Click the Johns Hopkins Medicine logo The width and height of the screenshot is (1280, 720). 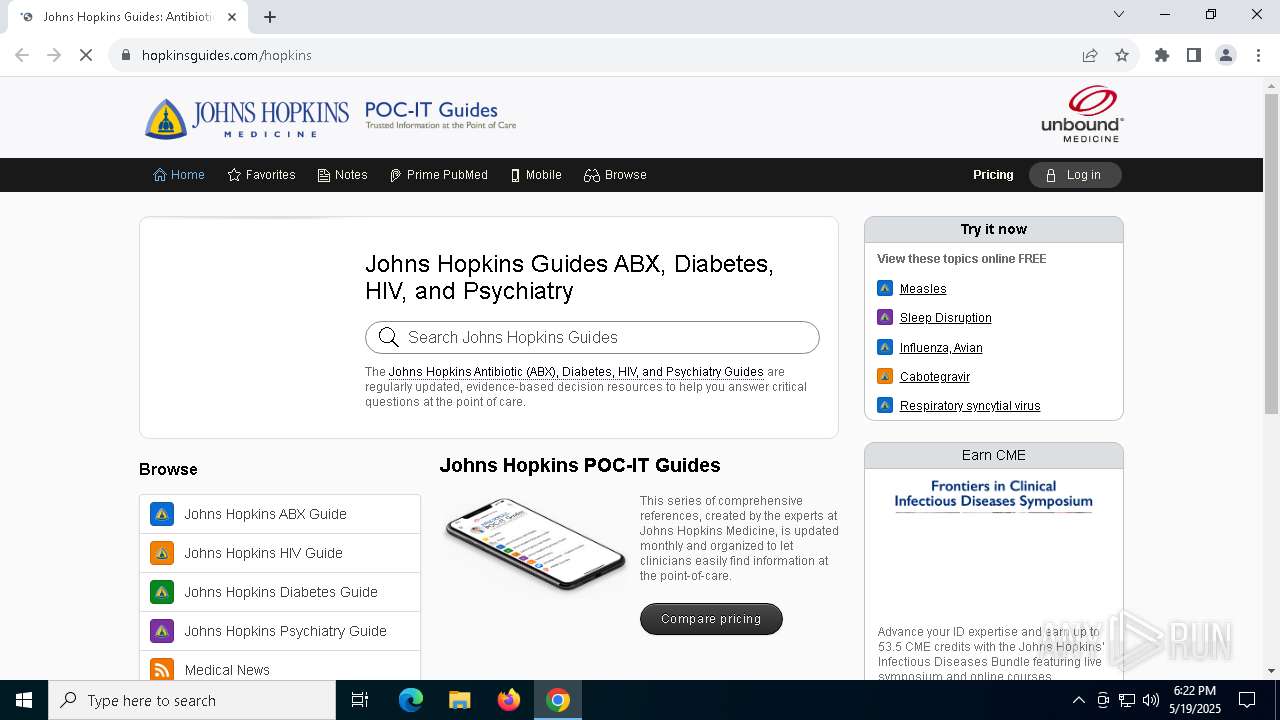pos(246,118)
